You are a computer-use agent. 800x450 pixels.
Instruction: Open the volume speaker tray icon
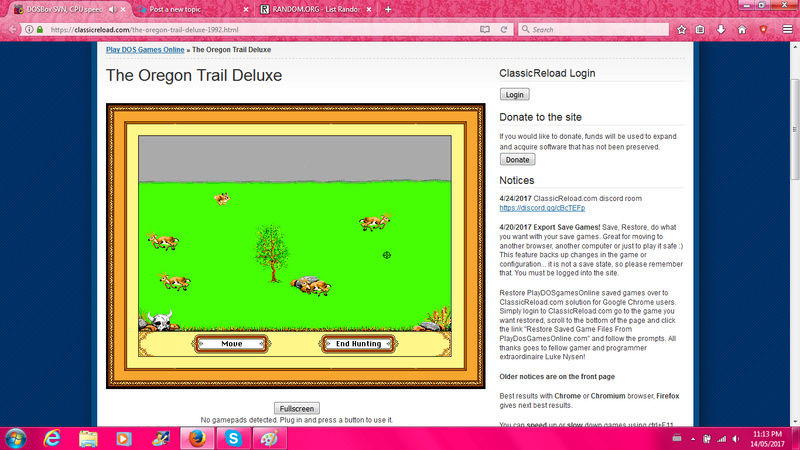pos(736,439)
